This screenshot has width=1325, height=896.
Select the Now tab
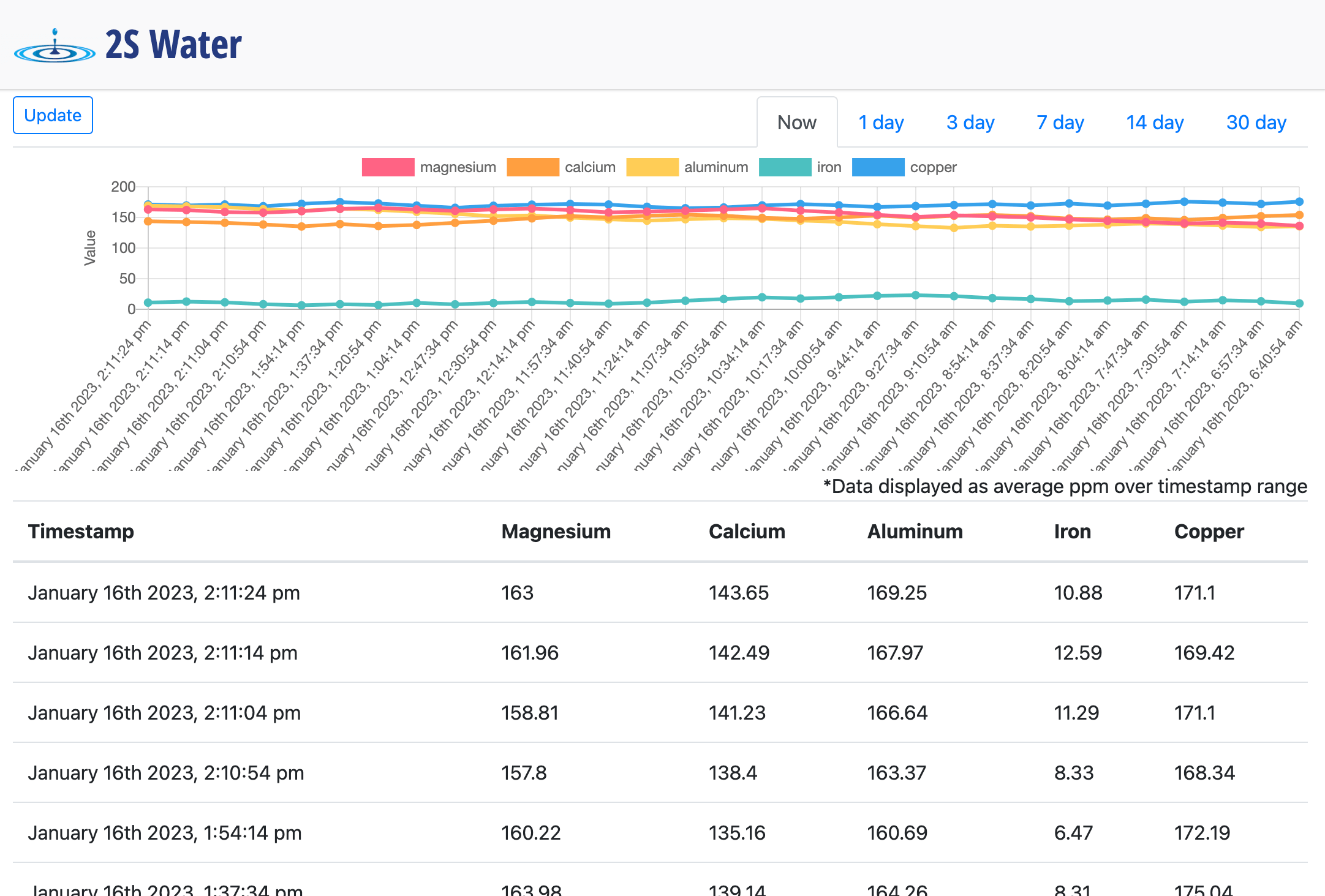point(797,122)
